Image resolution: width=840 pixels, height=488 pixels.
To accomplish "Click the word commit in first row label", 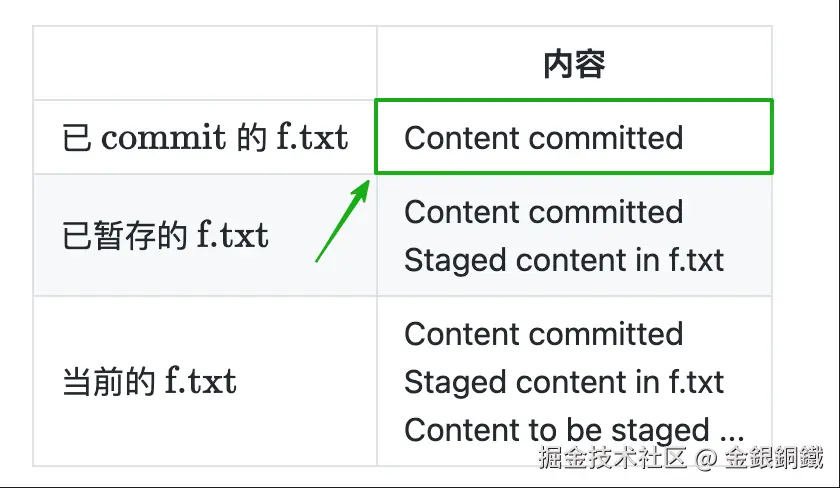I will (x=163, y=138).
